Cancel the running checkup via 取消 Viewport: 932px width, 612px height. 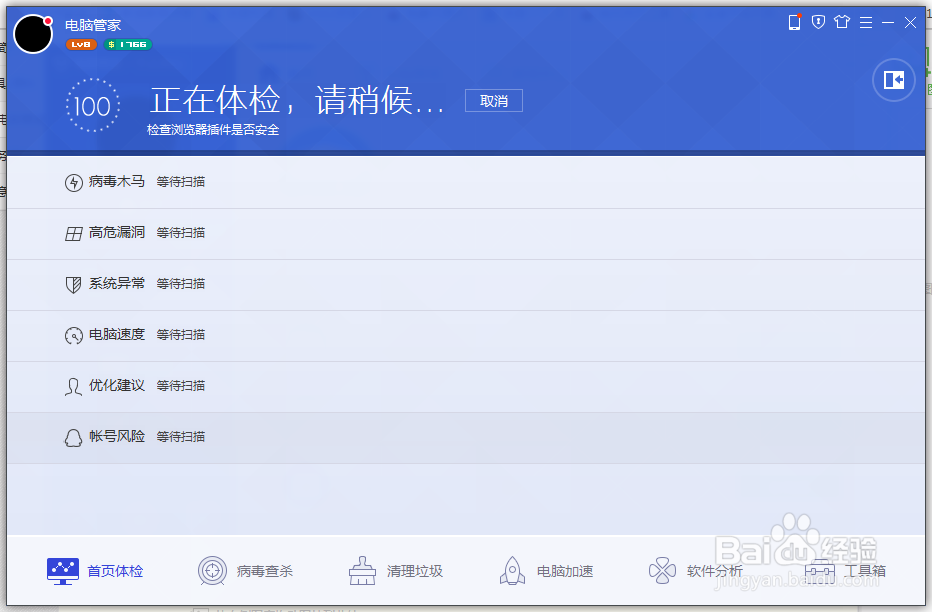tap(494, 100)
